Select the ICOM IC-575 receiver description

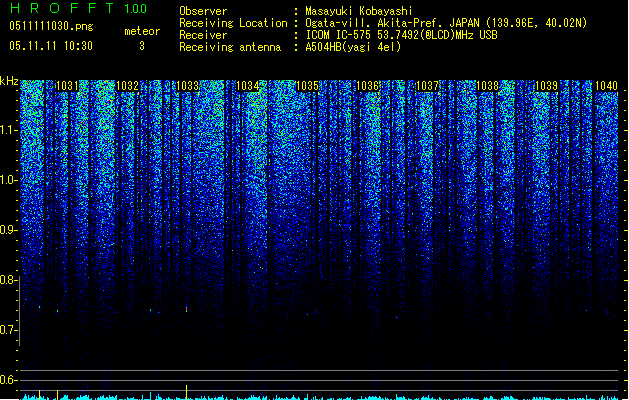[x=401, y=35]
